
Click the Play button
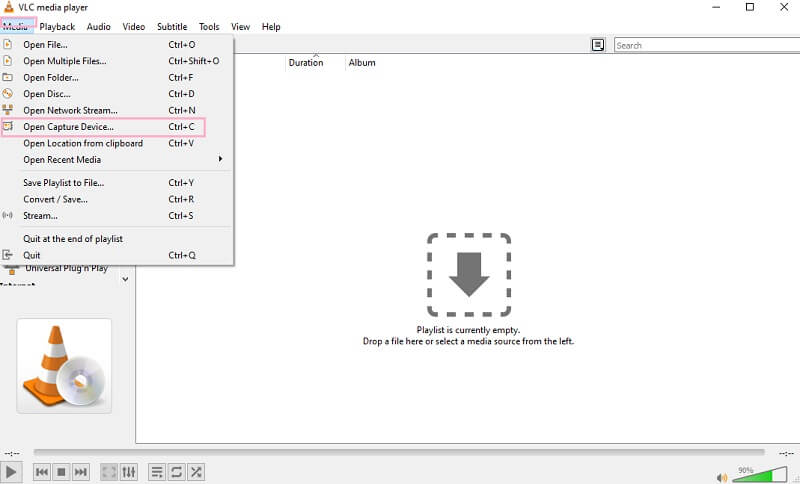(x=11, y=472)
